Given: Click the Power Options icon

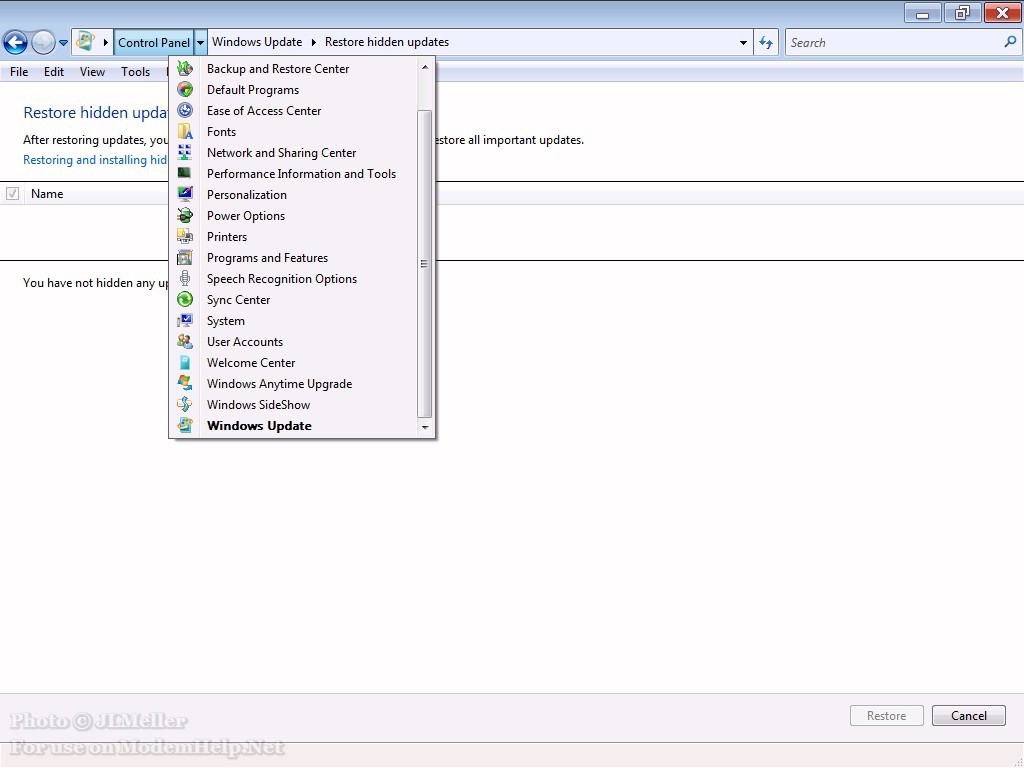Looking at the screenshot, I should [185, 215].
